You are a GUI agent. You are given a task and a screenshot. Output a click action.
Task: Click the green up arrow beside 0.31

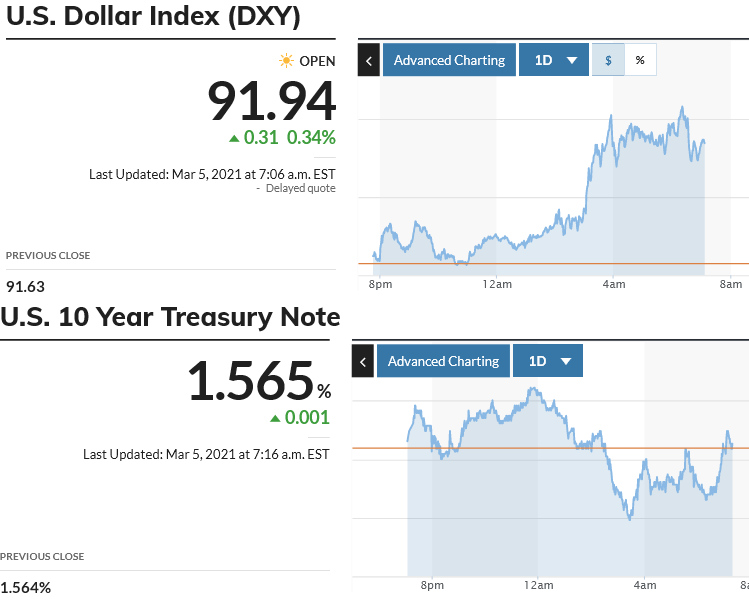[234, 138]
